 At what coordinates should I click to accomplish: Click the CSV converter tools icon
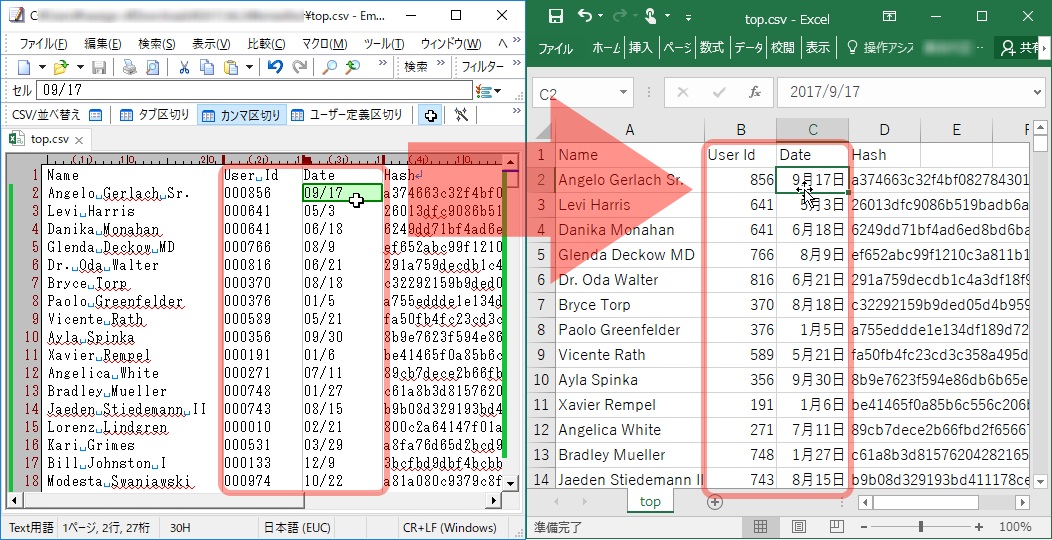[x=461, y=115]
